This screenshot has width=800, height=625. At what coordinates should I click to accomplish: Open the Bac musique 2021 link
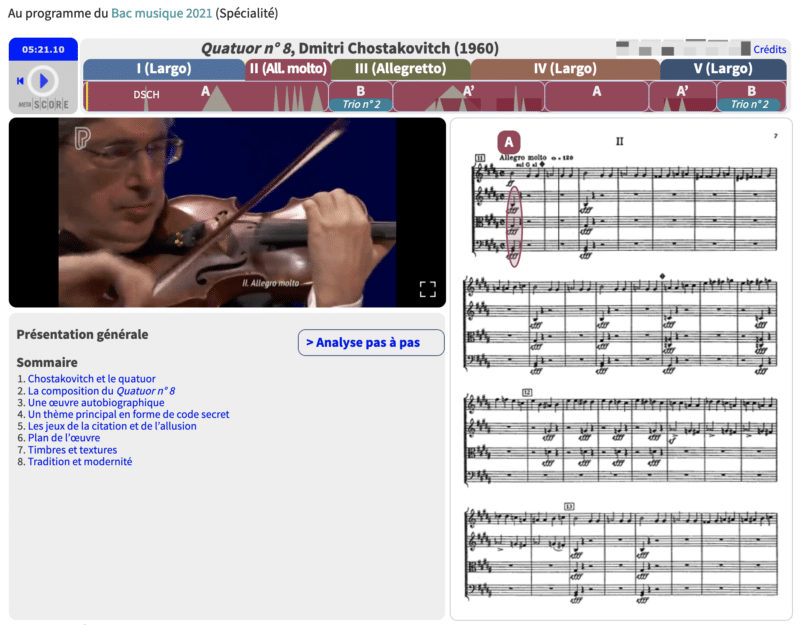pos(162,13)
